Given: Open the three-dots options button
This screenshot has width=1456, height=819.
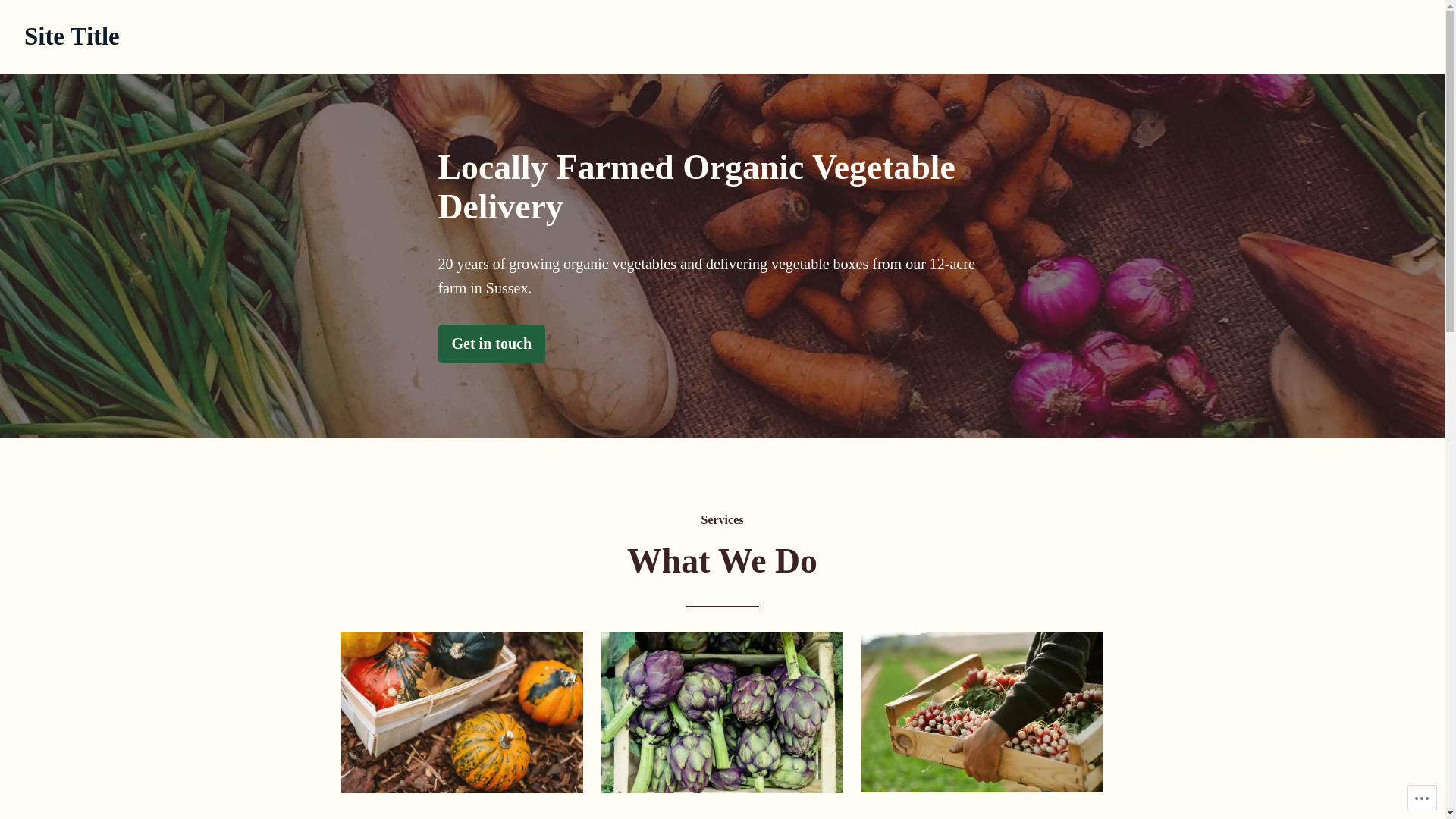Looking at the screenshot, I should pyautogui.click(x=1422, y=798).
